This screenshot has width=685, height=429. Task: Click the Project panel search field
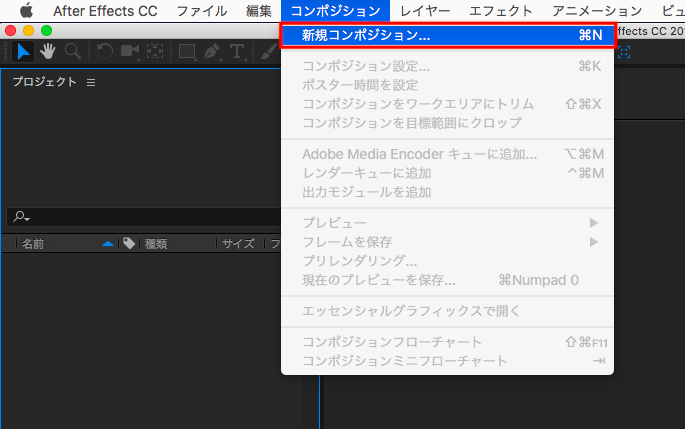(x=144, y=217)
